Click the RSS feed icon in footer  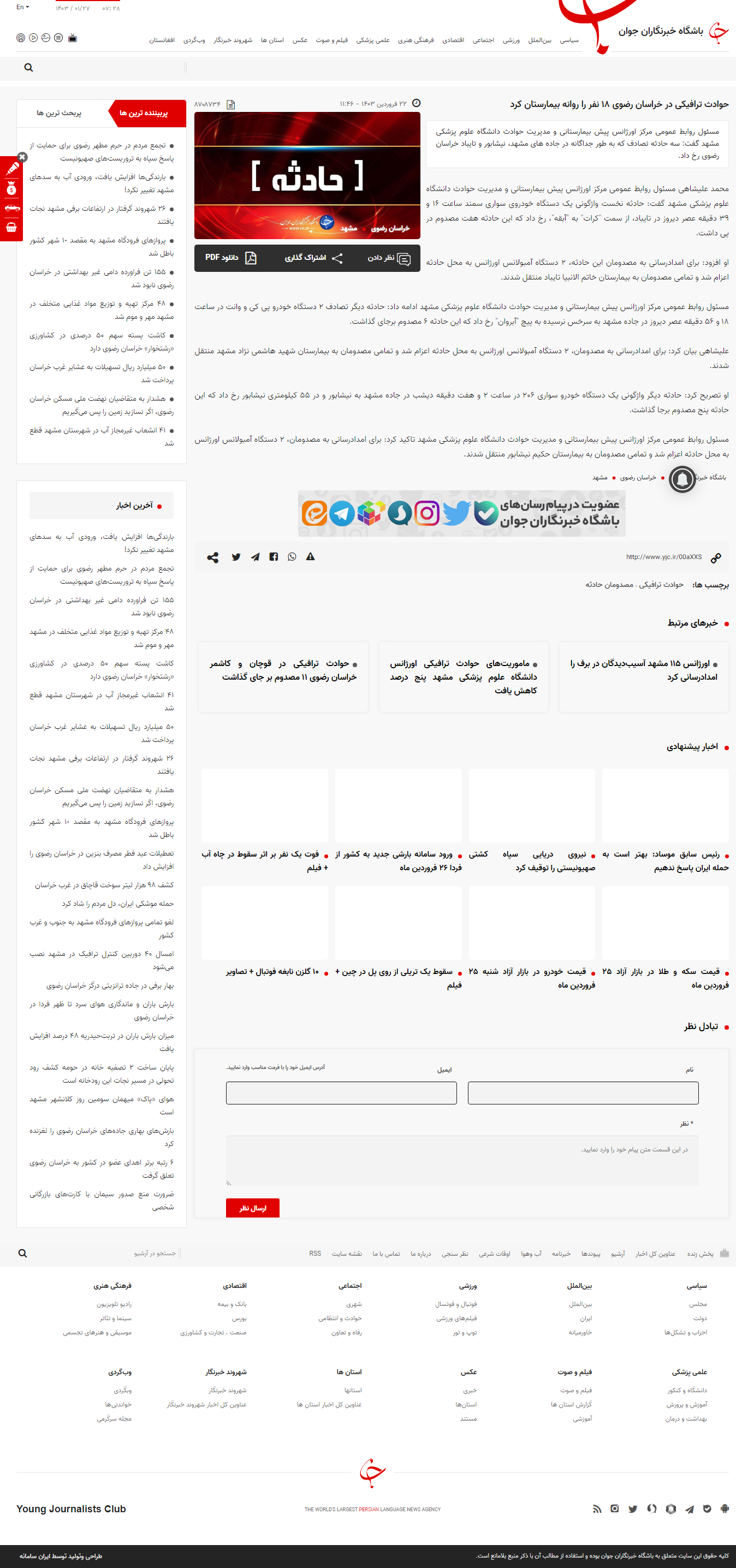(597, 1508)
